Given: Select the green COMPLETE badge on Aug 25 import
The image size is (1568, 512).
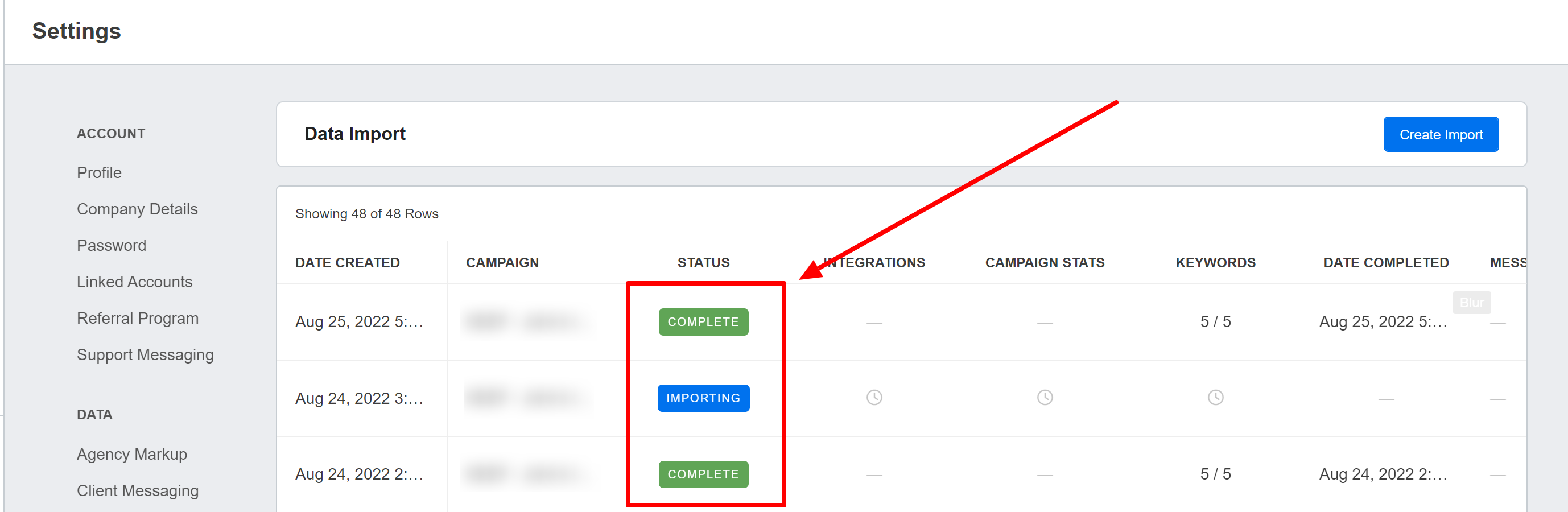Looking at the screenshot, I should [x=703, y=321].
